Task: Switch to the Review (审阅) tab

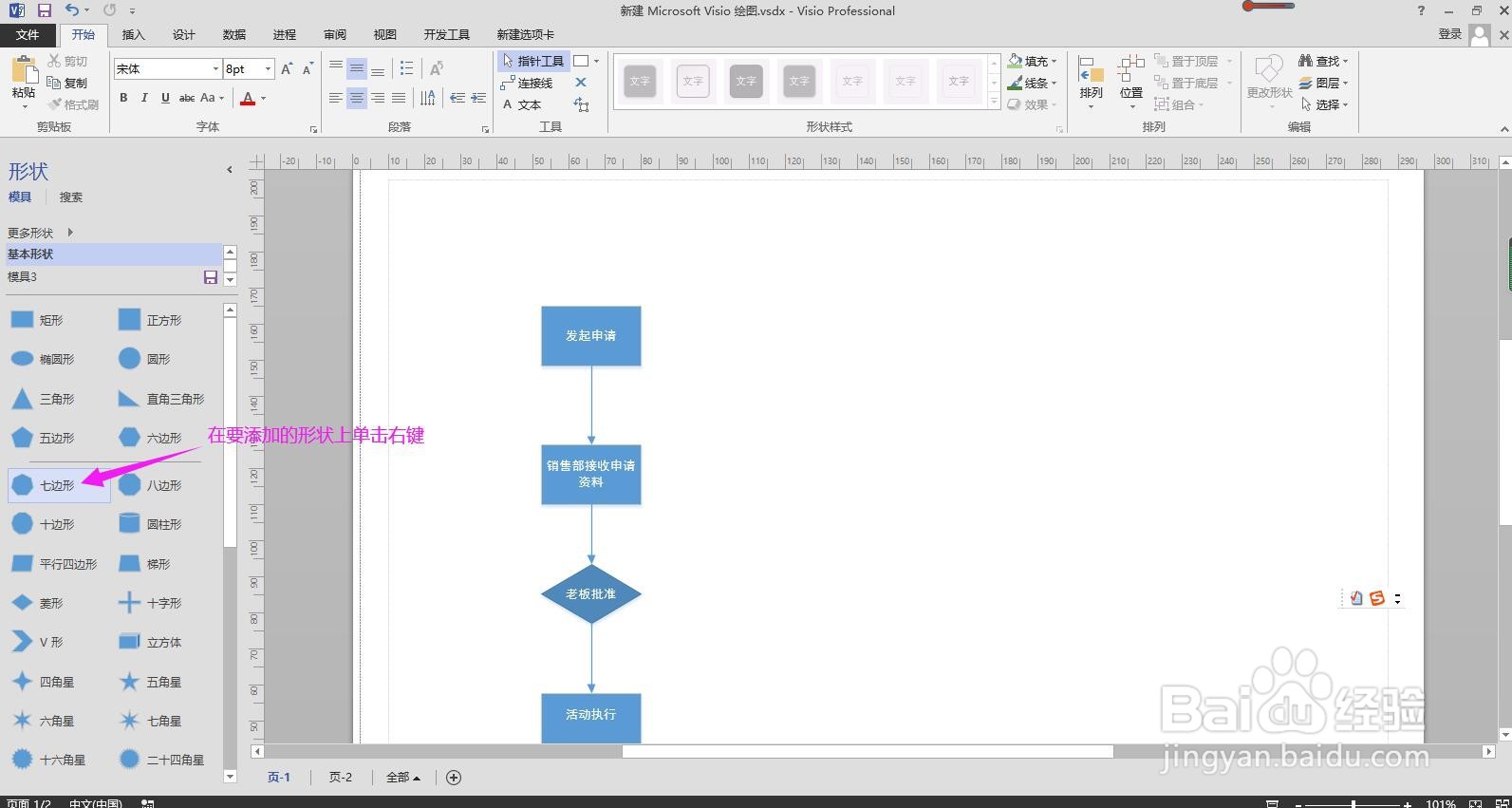Action: click(x=335, y=35)
